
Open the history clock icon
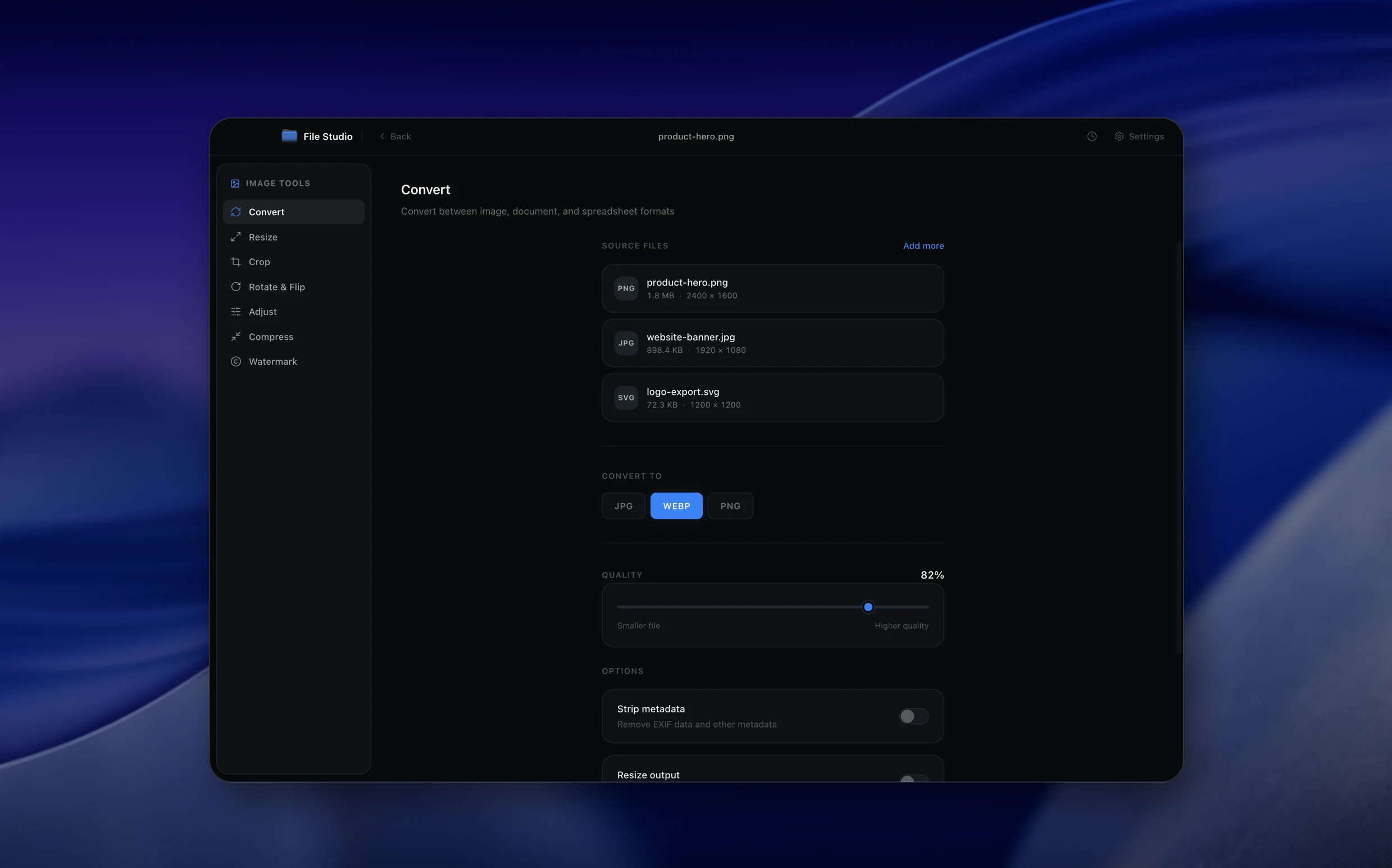[x=1092, y=136]
